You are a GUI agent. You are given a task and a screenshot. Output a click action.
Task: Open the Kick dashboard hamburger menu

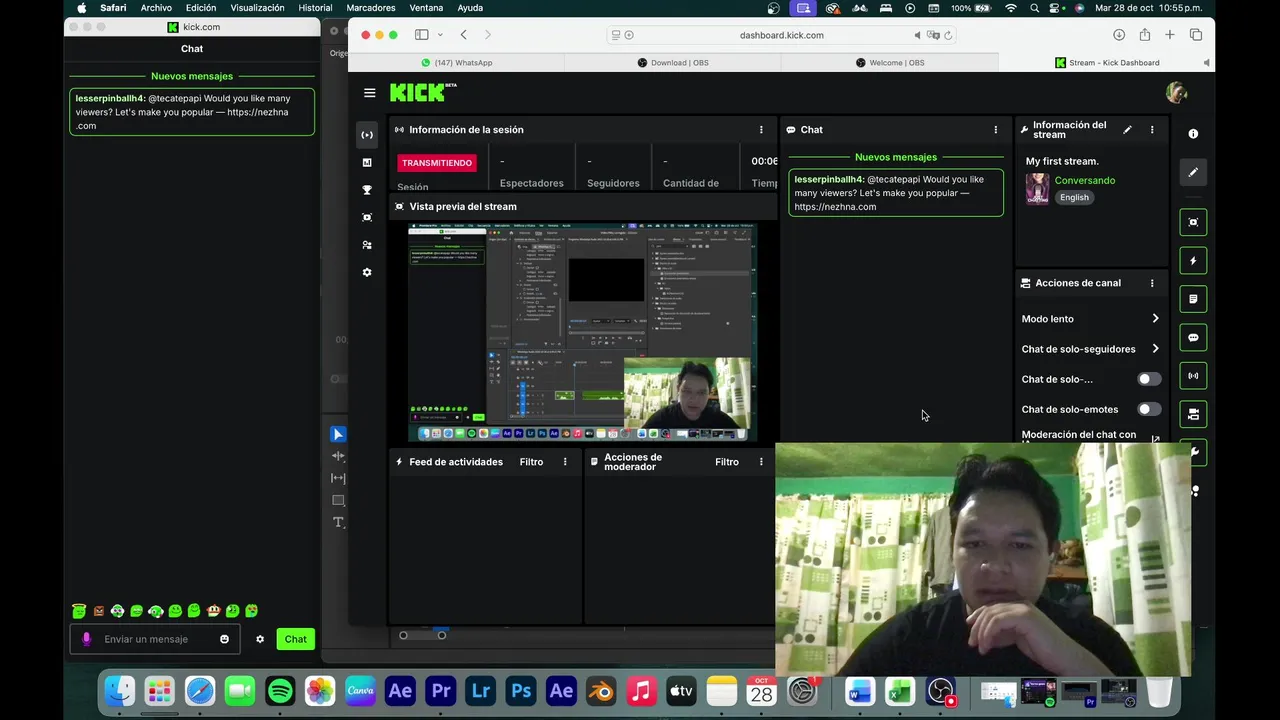(370, 93)
